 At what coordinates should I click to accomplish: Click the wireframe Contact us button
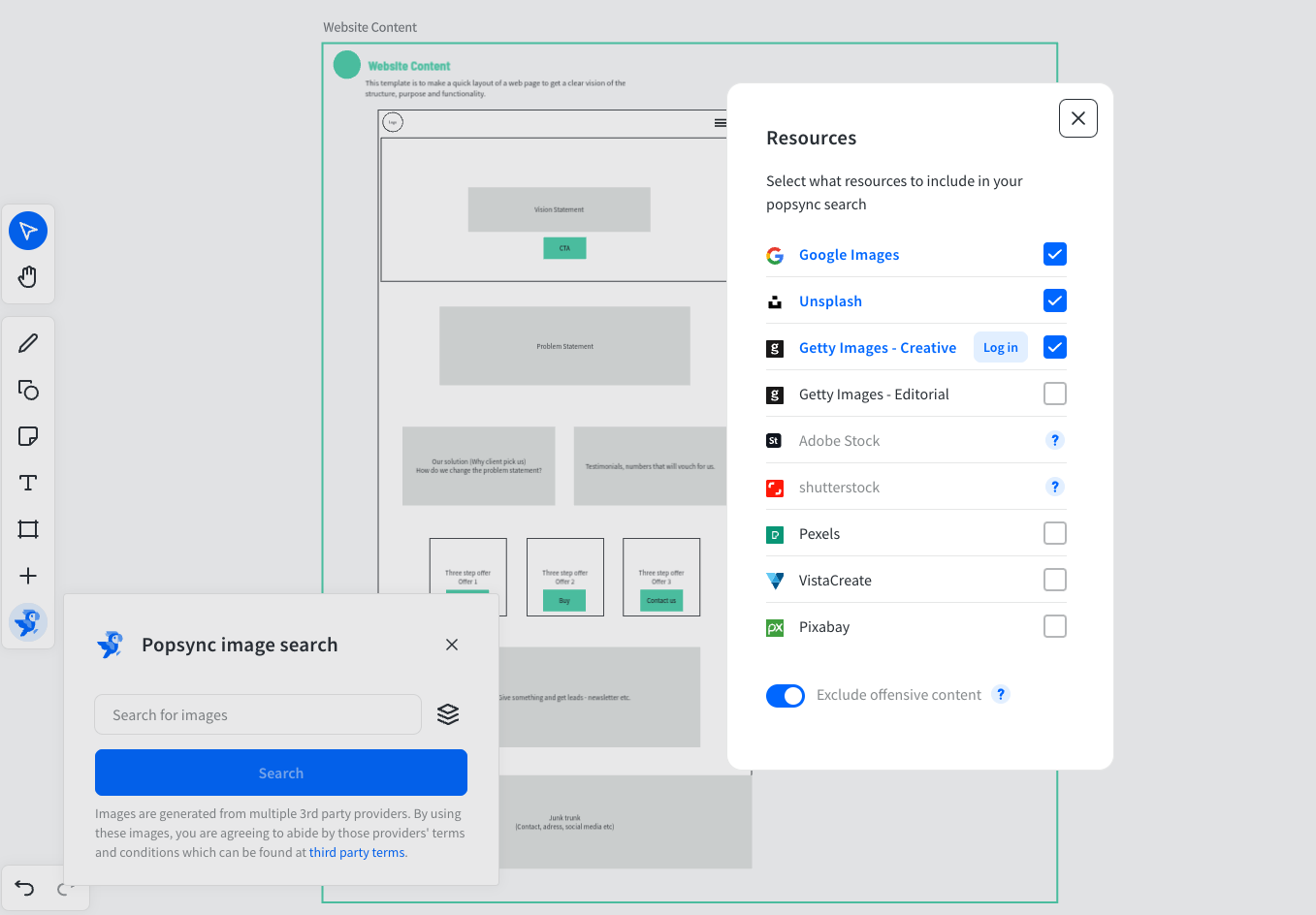click(661, 601)
